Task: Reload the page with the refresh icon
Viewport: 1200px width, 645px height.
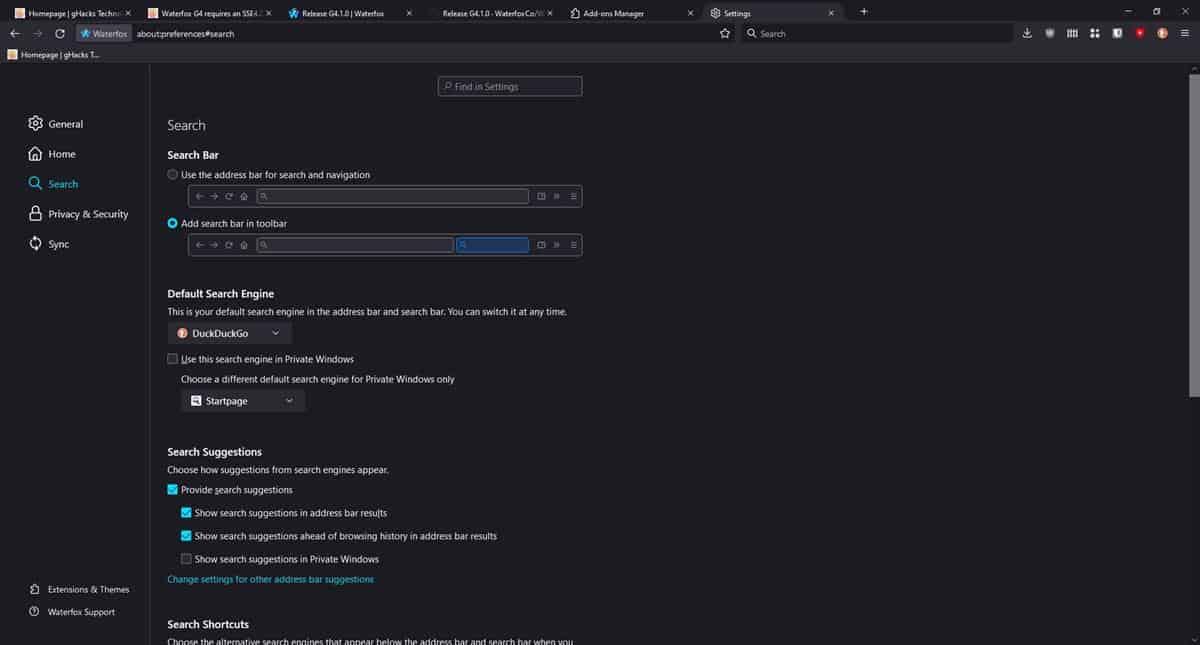Action: tap(60, 33)
